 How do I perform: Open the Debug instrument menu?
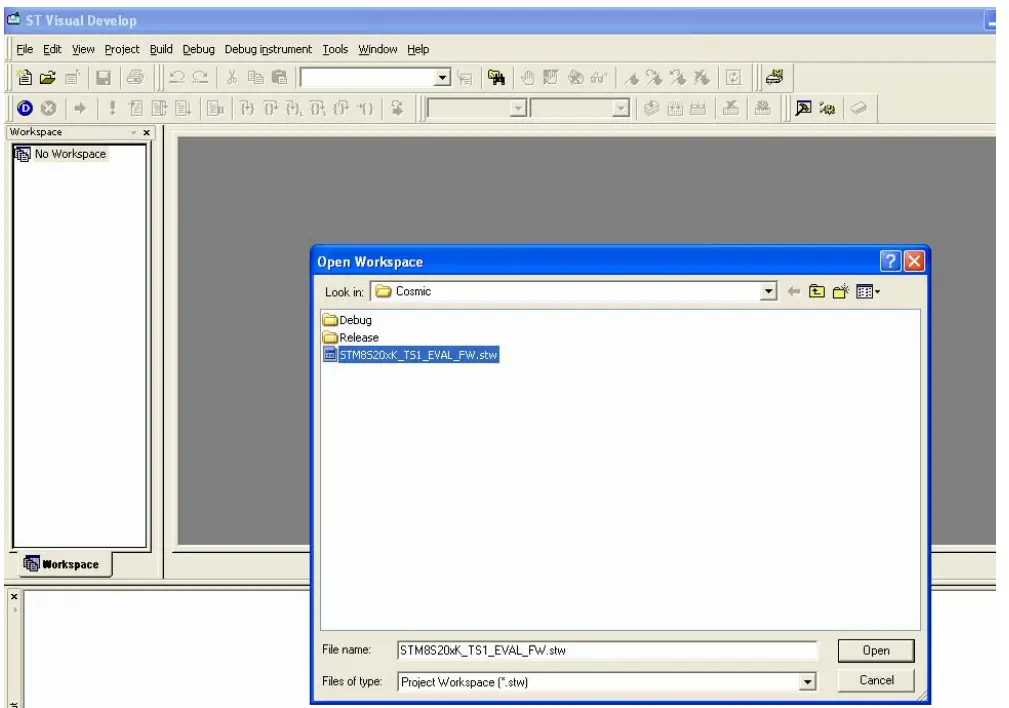tap(268, 50)
